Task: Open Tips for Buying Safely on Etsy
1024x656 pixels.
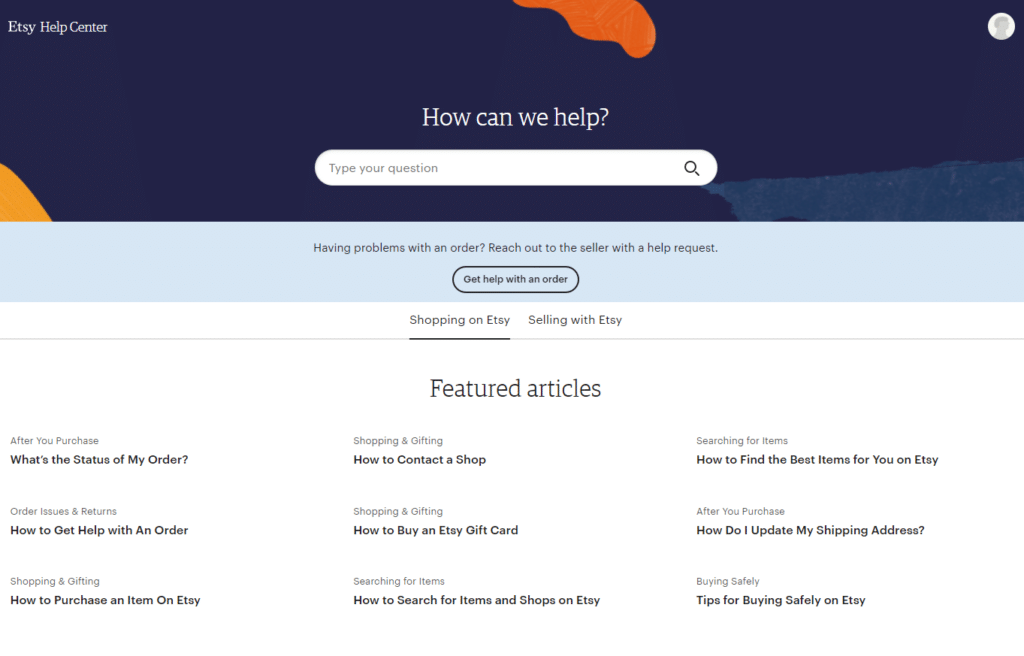Action: [780, 600]
